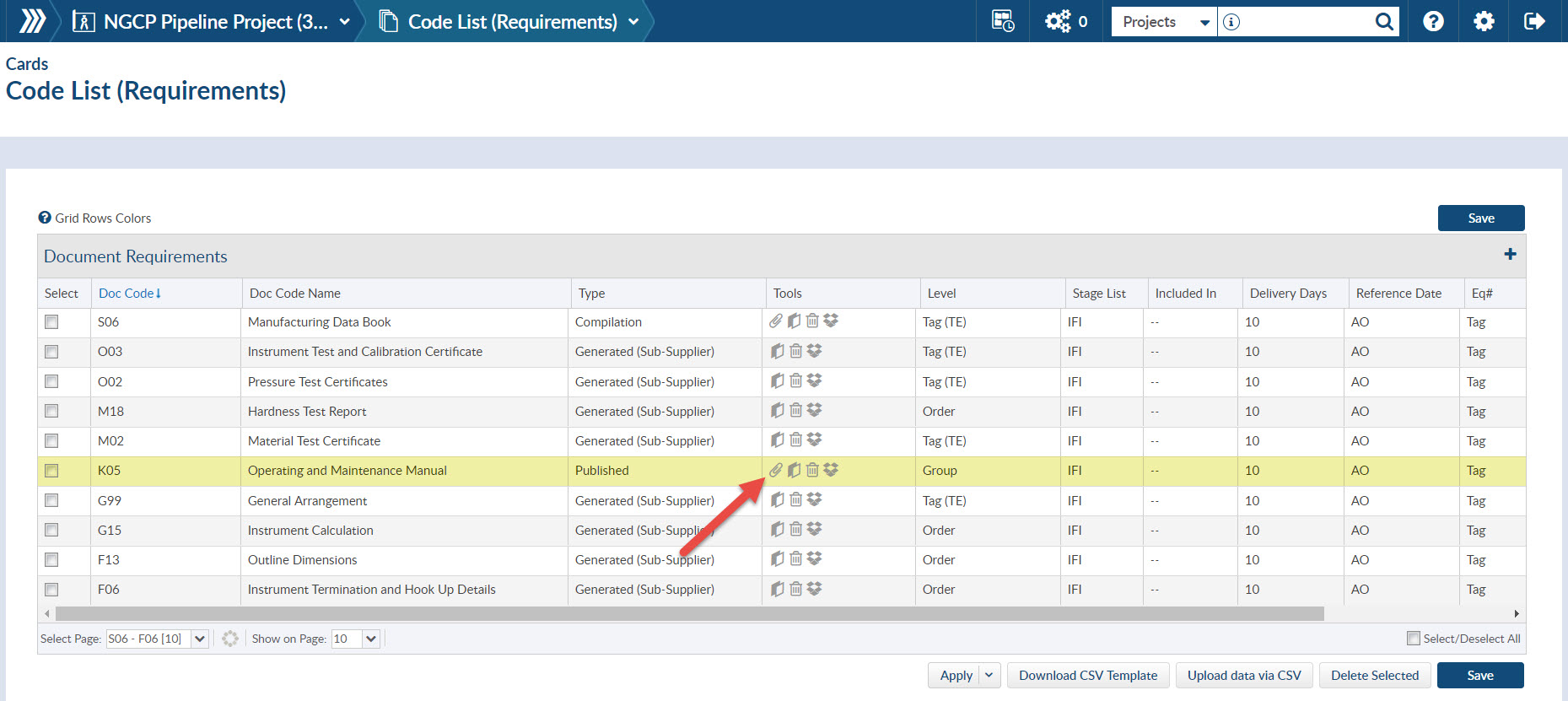The width and height of the screenshot is (1568, 701).
Task: Toggle the Select/Deselect All checkbox
Action: [1414, 638]
